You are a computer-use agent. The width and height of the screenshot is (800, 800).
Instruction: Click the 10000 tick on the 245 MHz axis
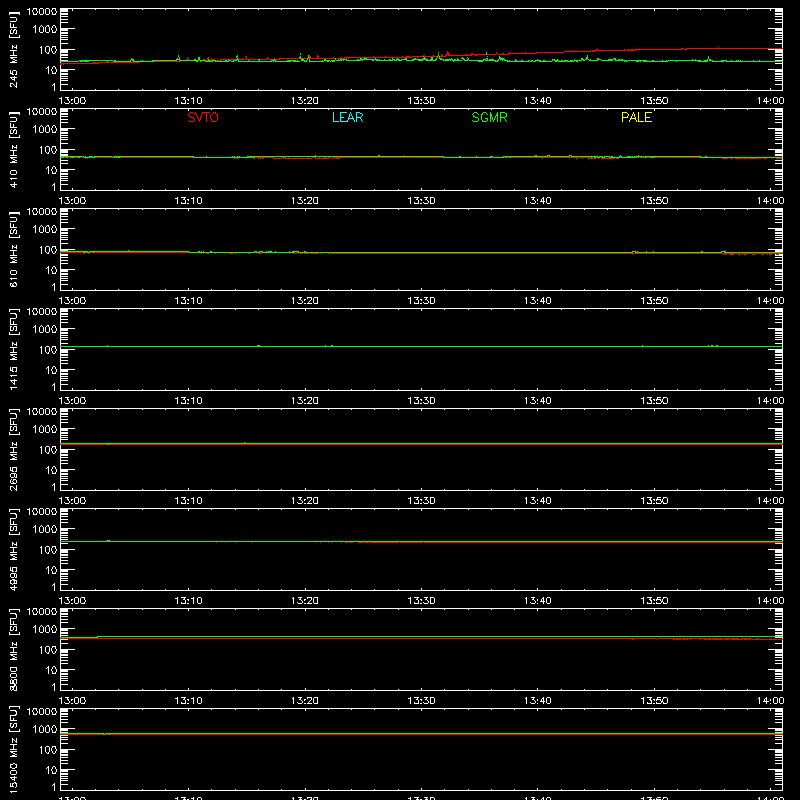42,12
